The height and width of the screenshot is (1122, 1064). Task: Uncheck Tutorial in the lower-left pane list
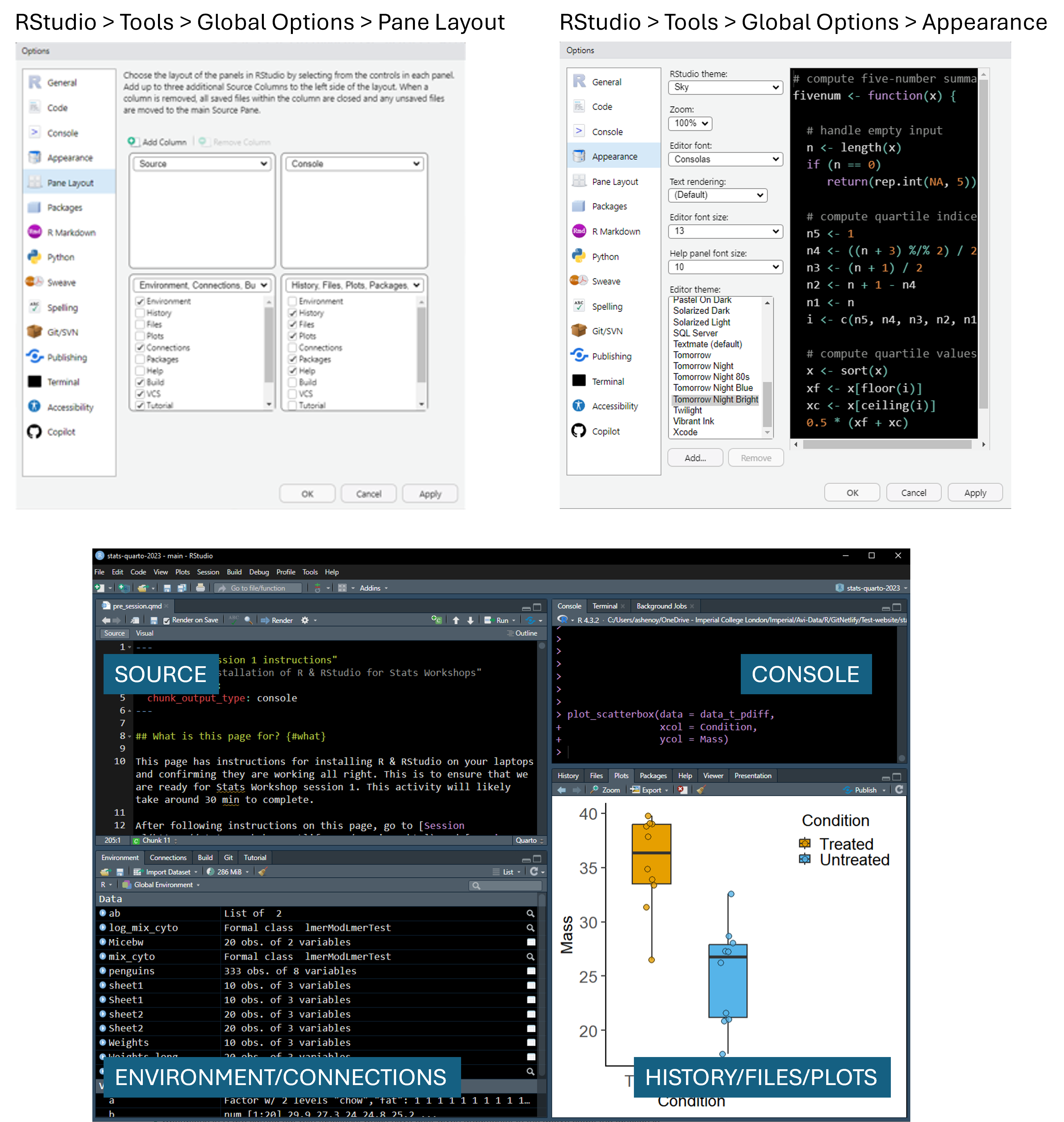coord(140,406)
